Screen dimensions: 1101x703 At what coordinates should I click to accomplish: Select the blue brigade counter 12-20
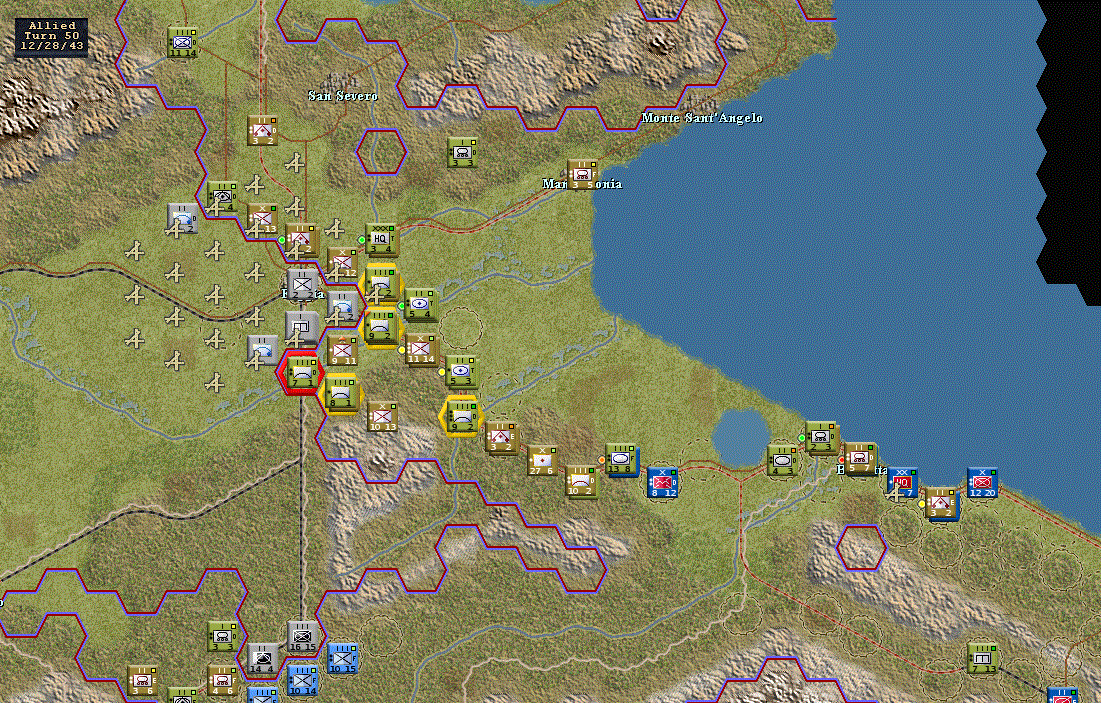point(982,482)
